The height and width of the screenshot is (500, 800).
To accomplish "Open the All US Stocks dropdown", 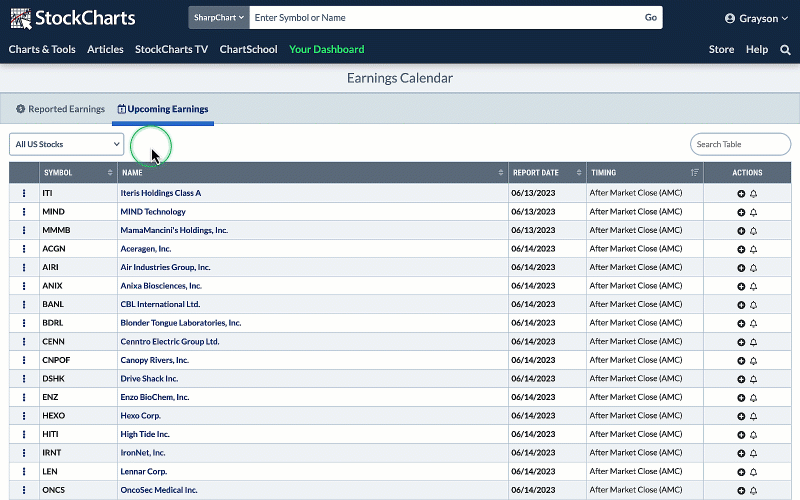I will click(66, 144).
